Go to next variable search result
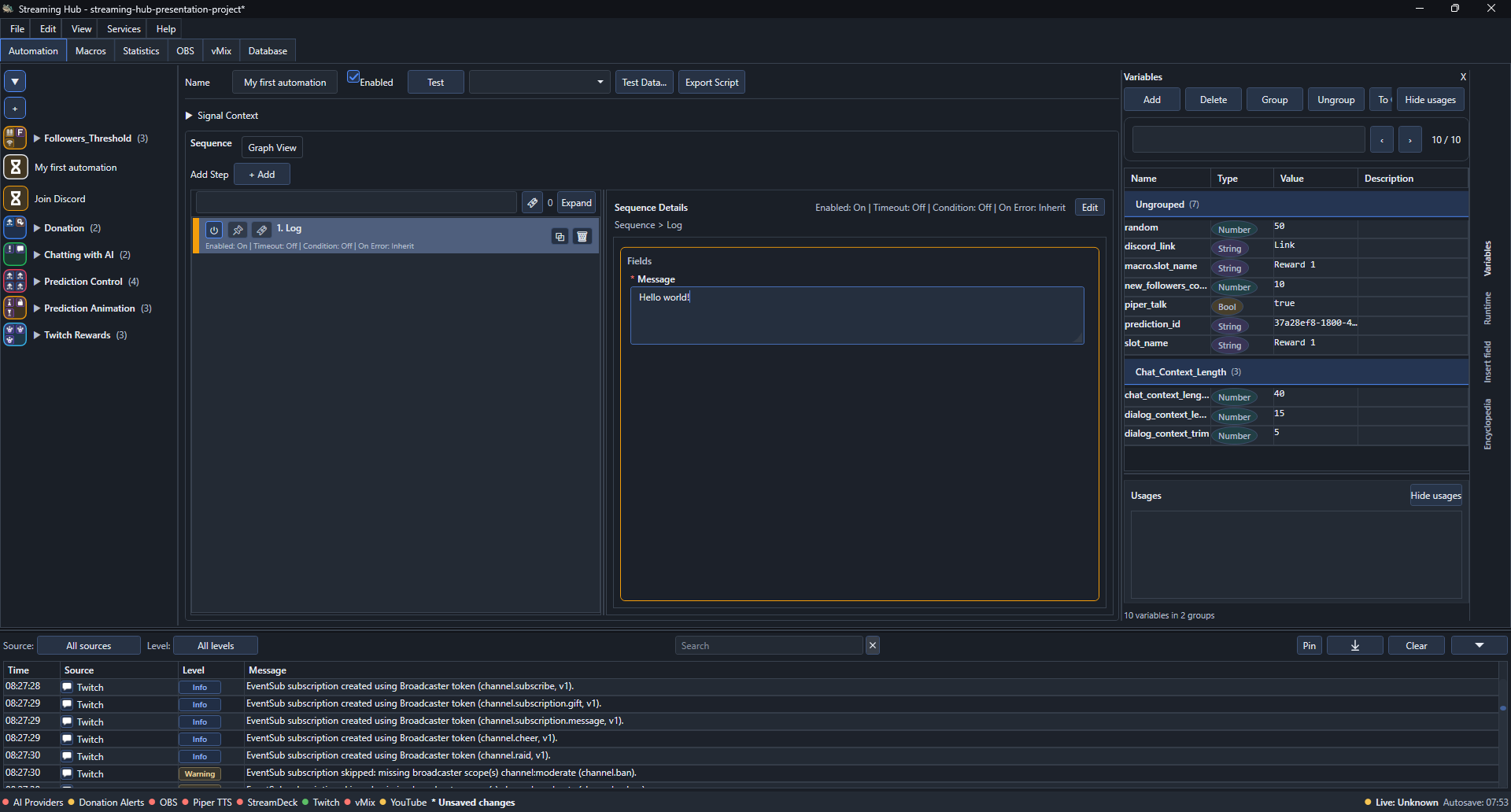1511x812 pixels. tap(1410, 140)
